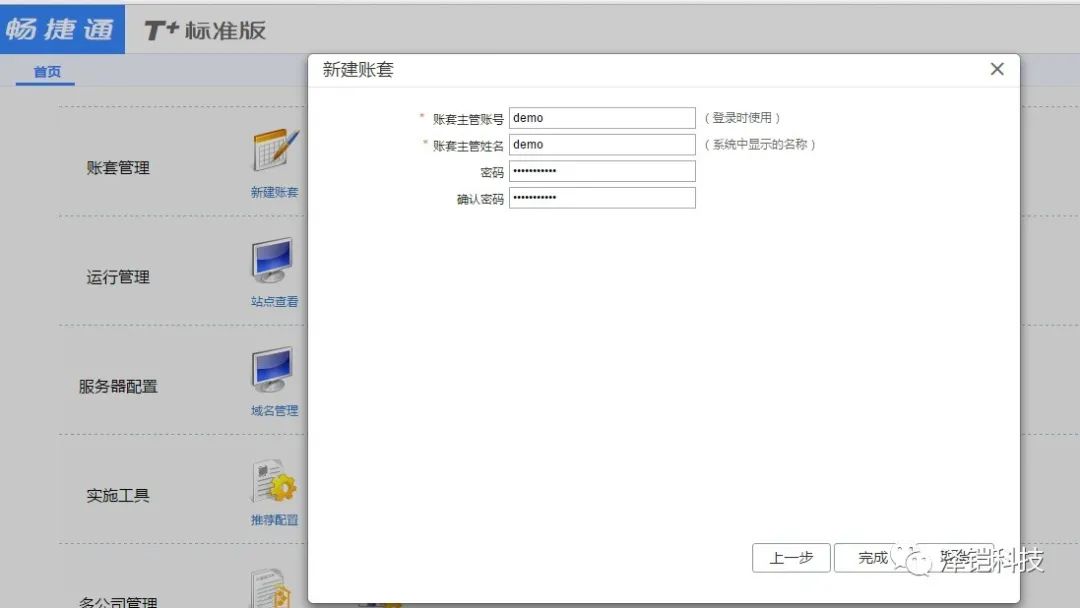
Task: Click the T+标准版 product title
Action: tap(205, 30)
